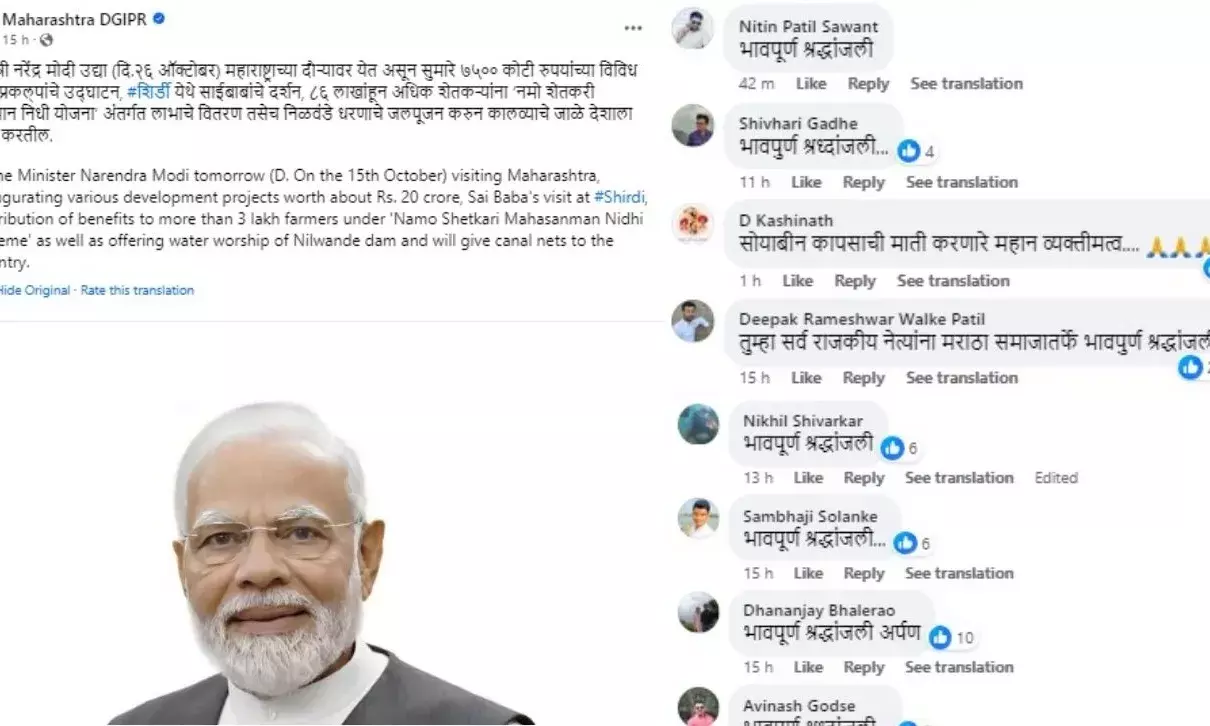
Task: Open Nitin Patil Sawant's profile picture
Action: coord(692,29)
